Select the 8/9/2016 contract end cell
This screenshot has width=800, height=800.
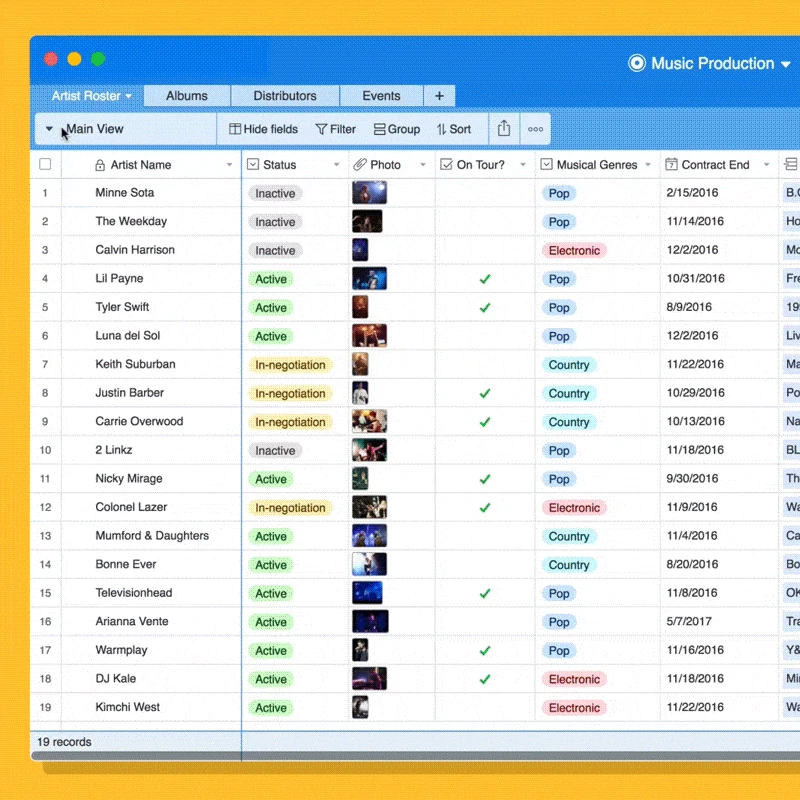[719, 307]
